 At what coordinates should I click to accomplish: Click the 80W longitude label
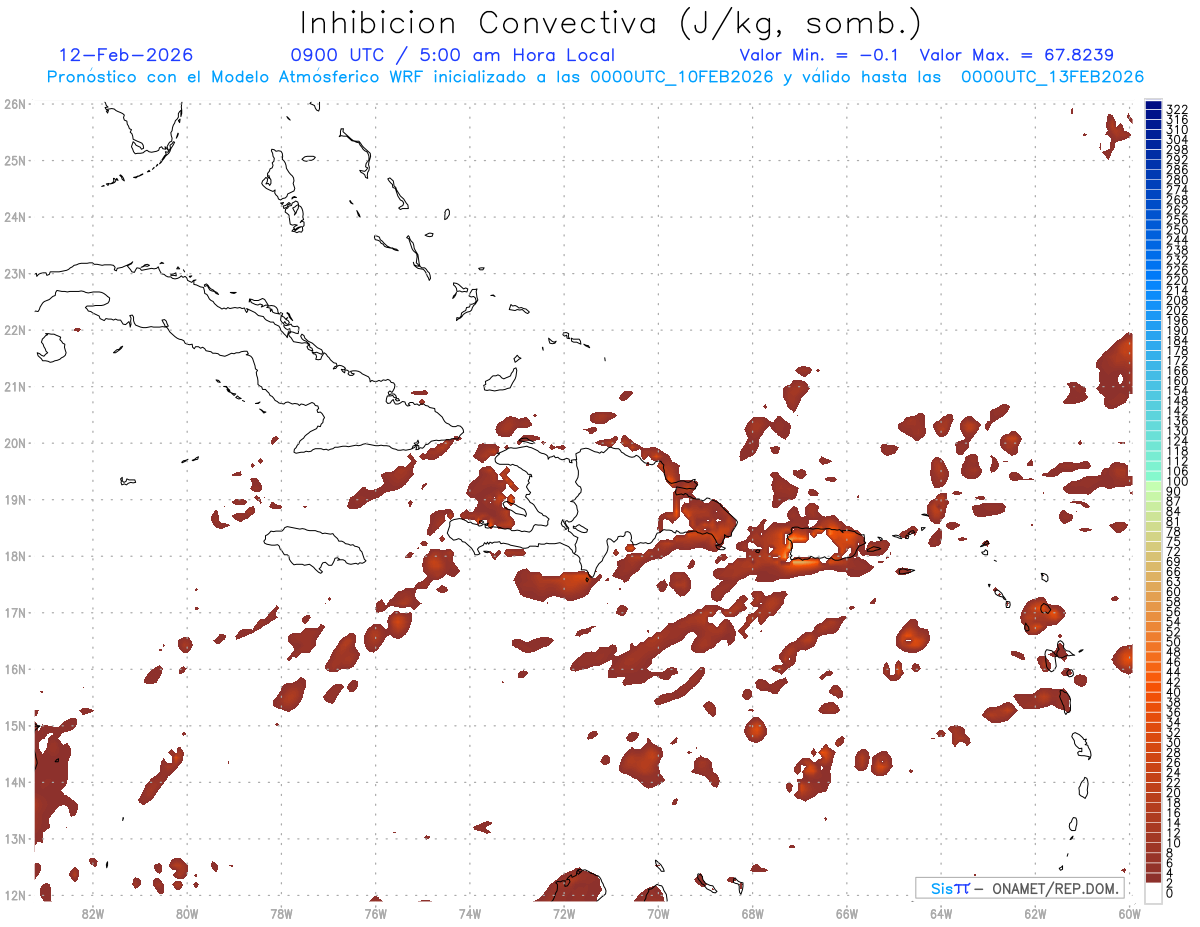coord(187,913)
